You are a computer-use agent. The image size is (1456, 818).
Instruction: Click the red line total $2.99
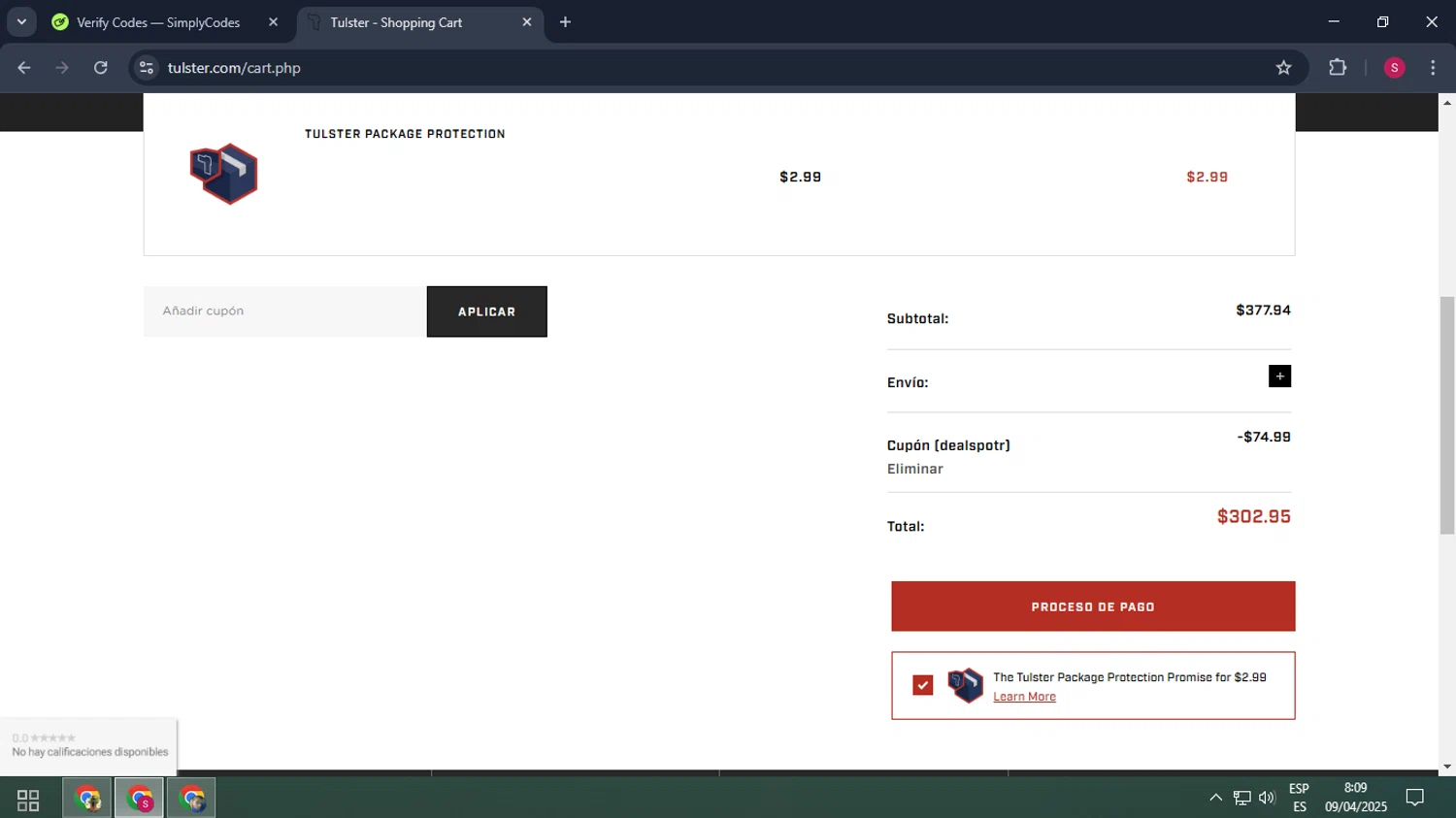pyautogui.click(x=1207, y=177)
